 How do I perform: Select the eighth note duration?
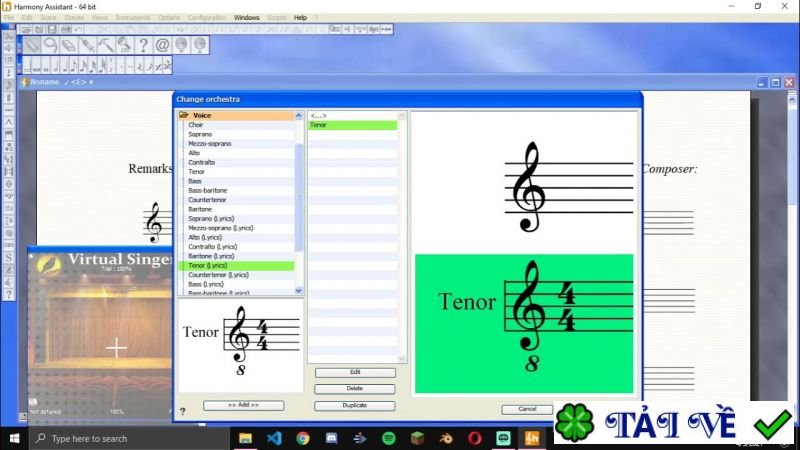pos(74,66)
